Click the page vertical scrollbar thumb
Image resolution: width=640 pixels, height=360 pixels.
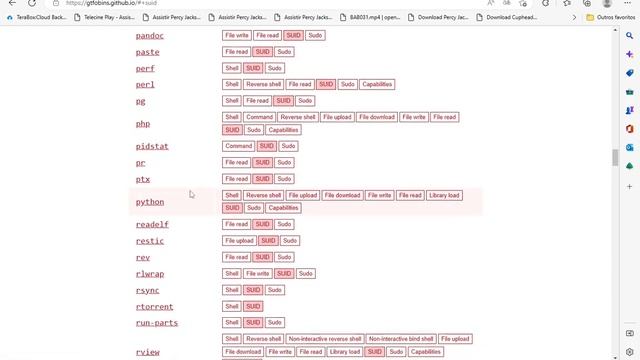click(x=615, y=158)
